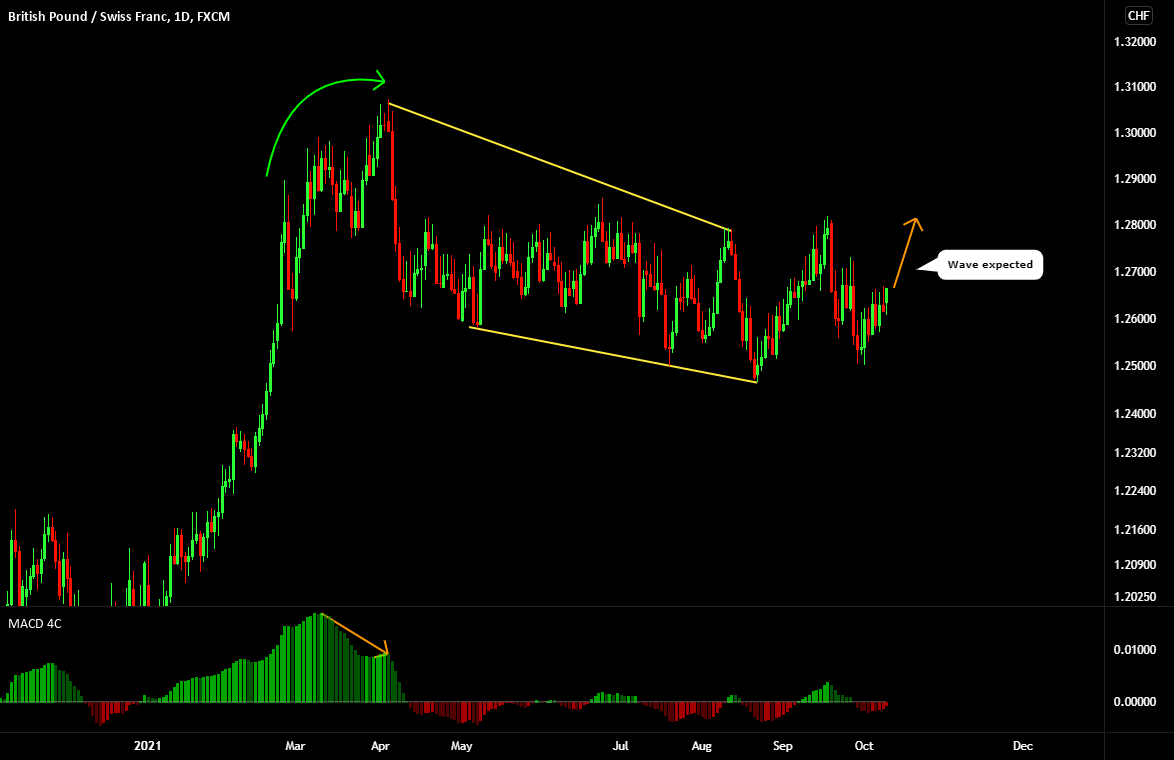The image size is (1174, 760).
Task: Click the CHF currency button
Action: (x=1138, y=16)
